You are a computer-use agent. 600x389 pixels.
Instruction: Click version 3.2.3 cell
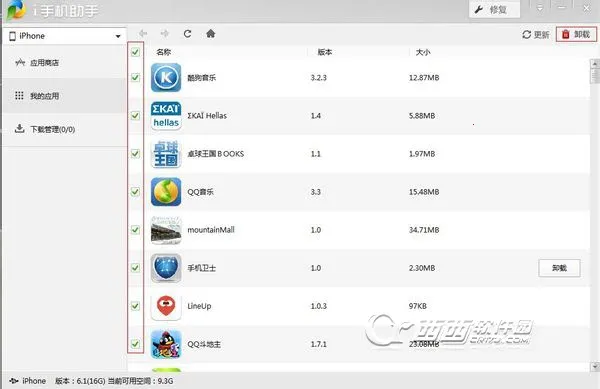pyautogui.click(x=318, y=78)
